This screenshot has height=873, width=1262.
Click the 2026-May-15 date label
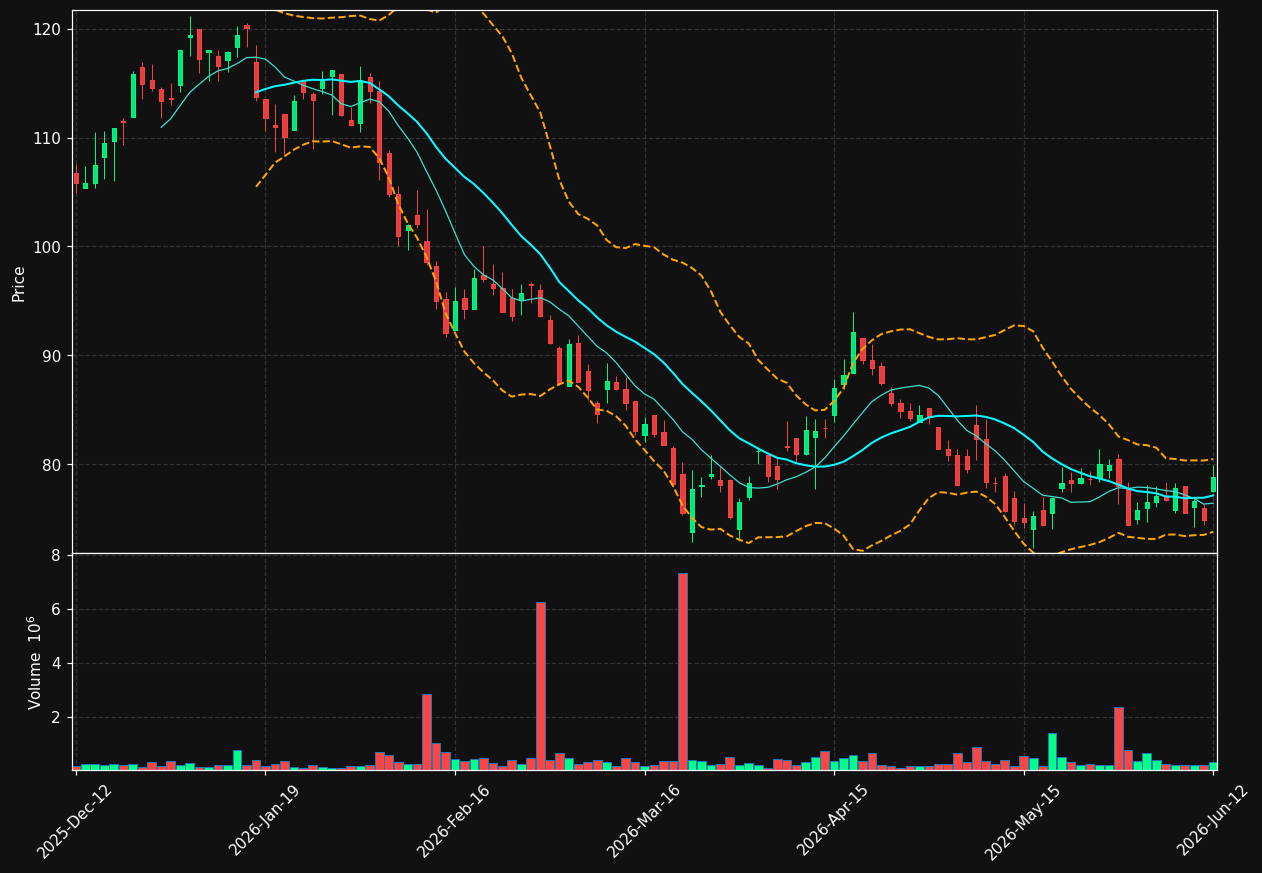1022,821
